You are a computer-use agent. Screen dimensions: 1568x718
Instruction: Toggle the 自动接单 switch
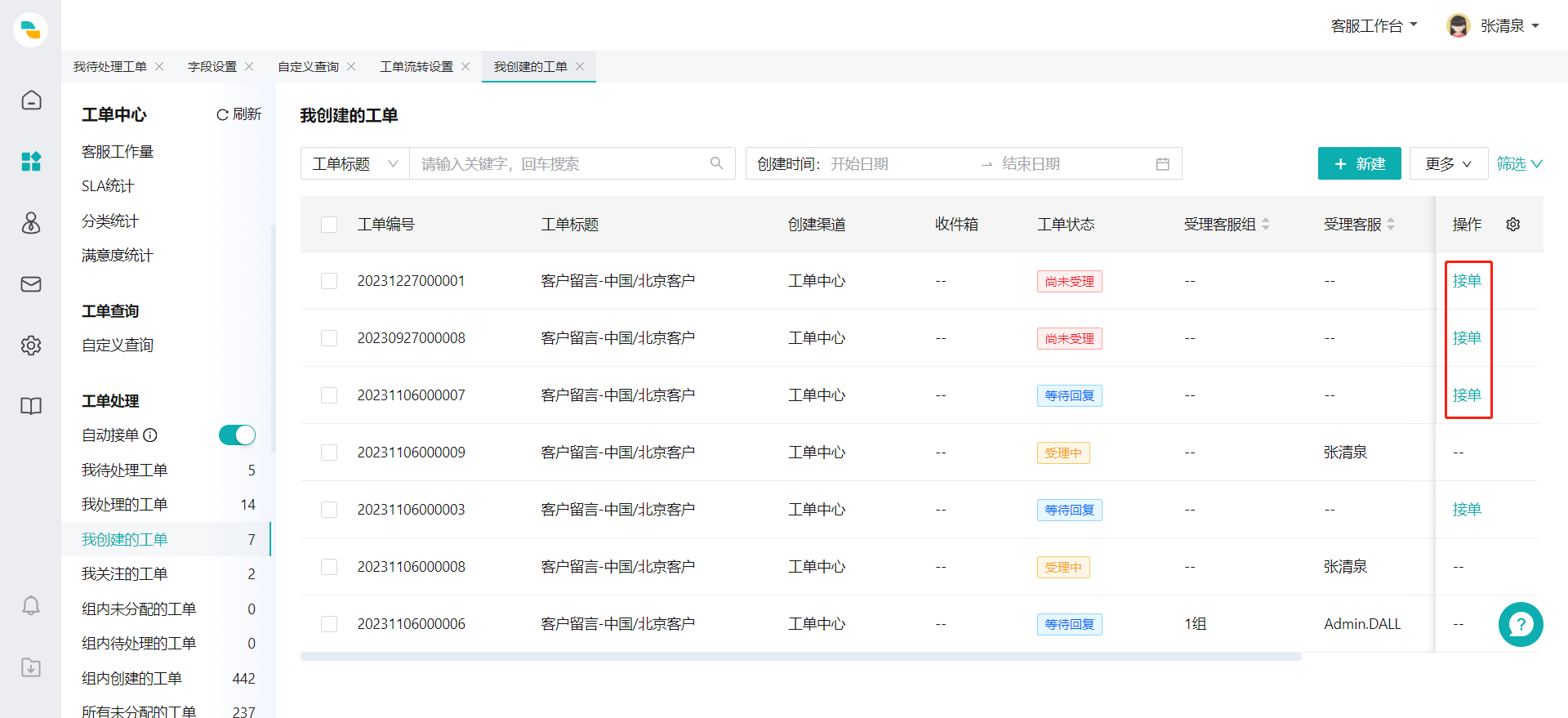point(237,435)
